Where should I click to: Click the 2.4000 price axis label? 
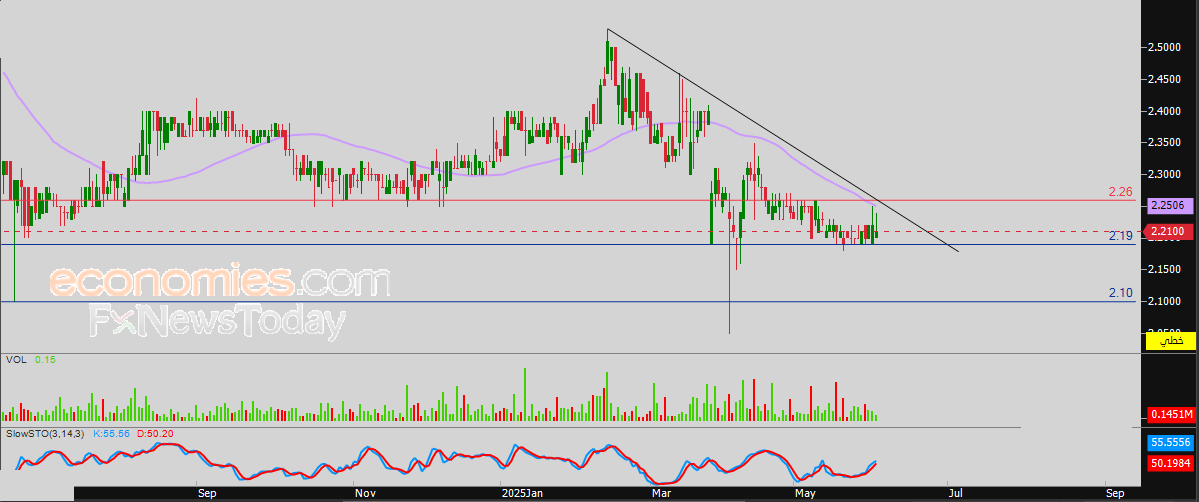pyautogui.click(x=1163, y=112)
